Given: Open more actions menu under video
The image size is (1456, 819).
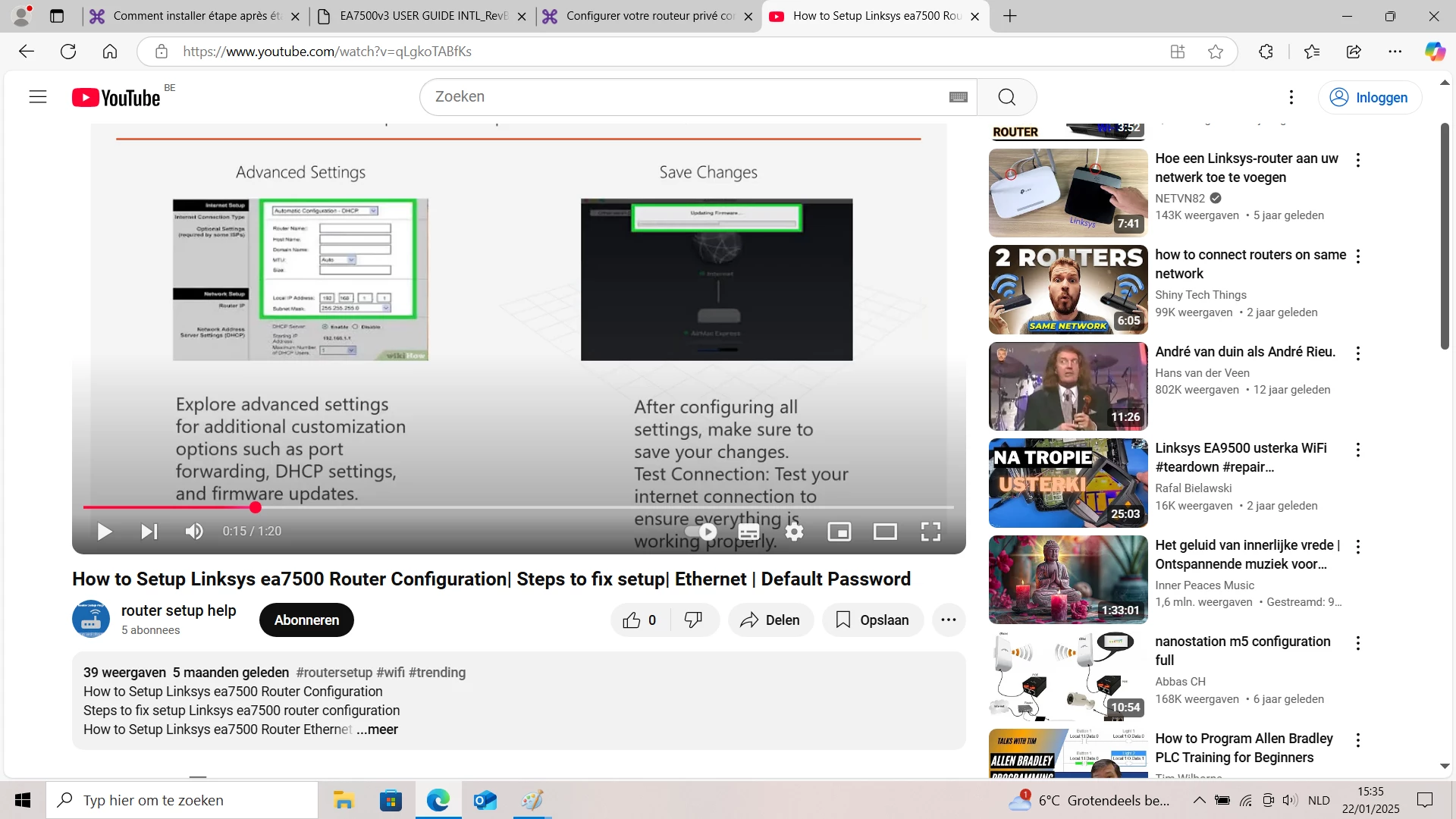Looking at the screenshot, I should pos(948,620).
